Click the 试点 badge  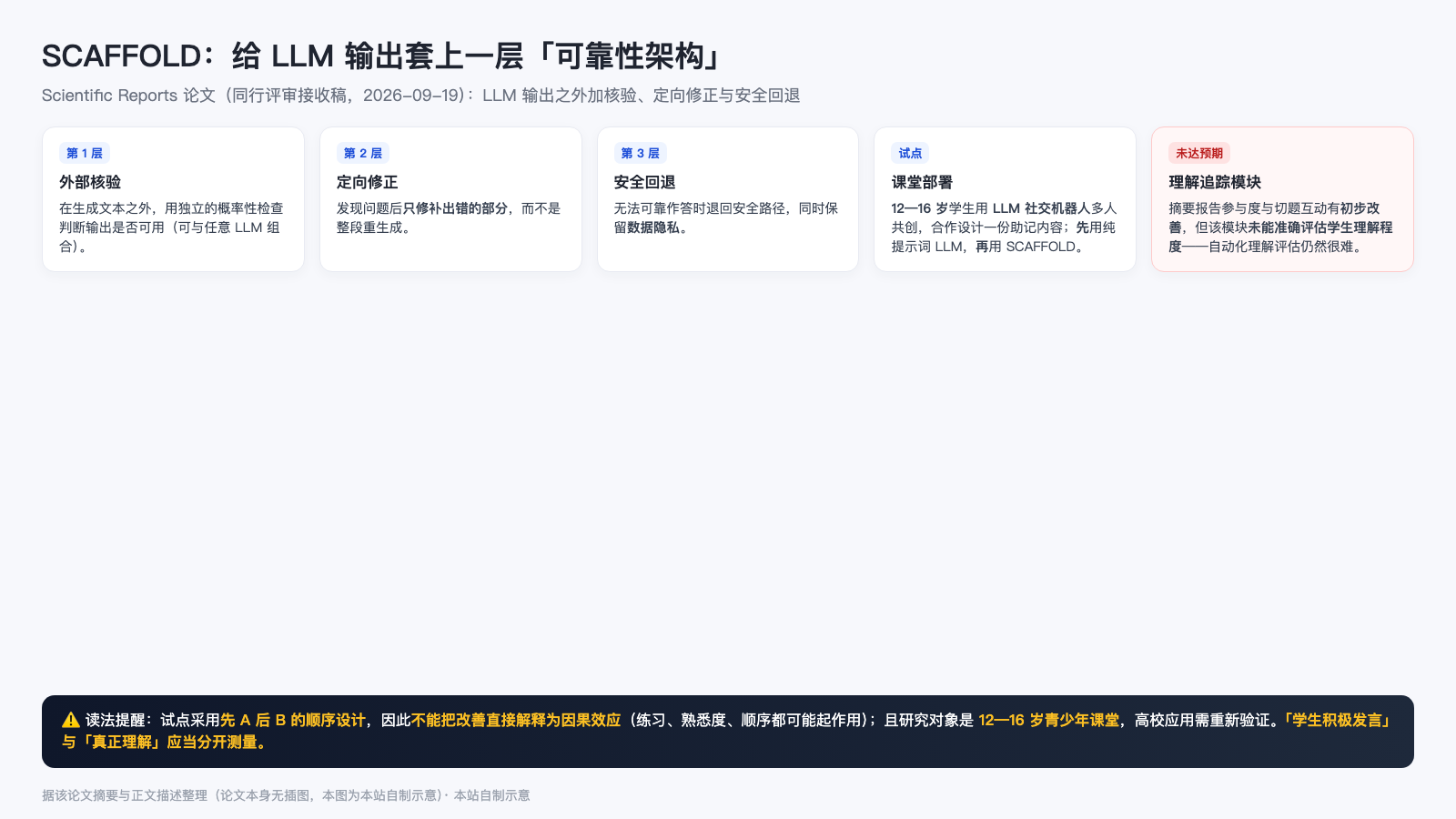pyautogui.click(x=910, y=153)
